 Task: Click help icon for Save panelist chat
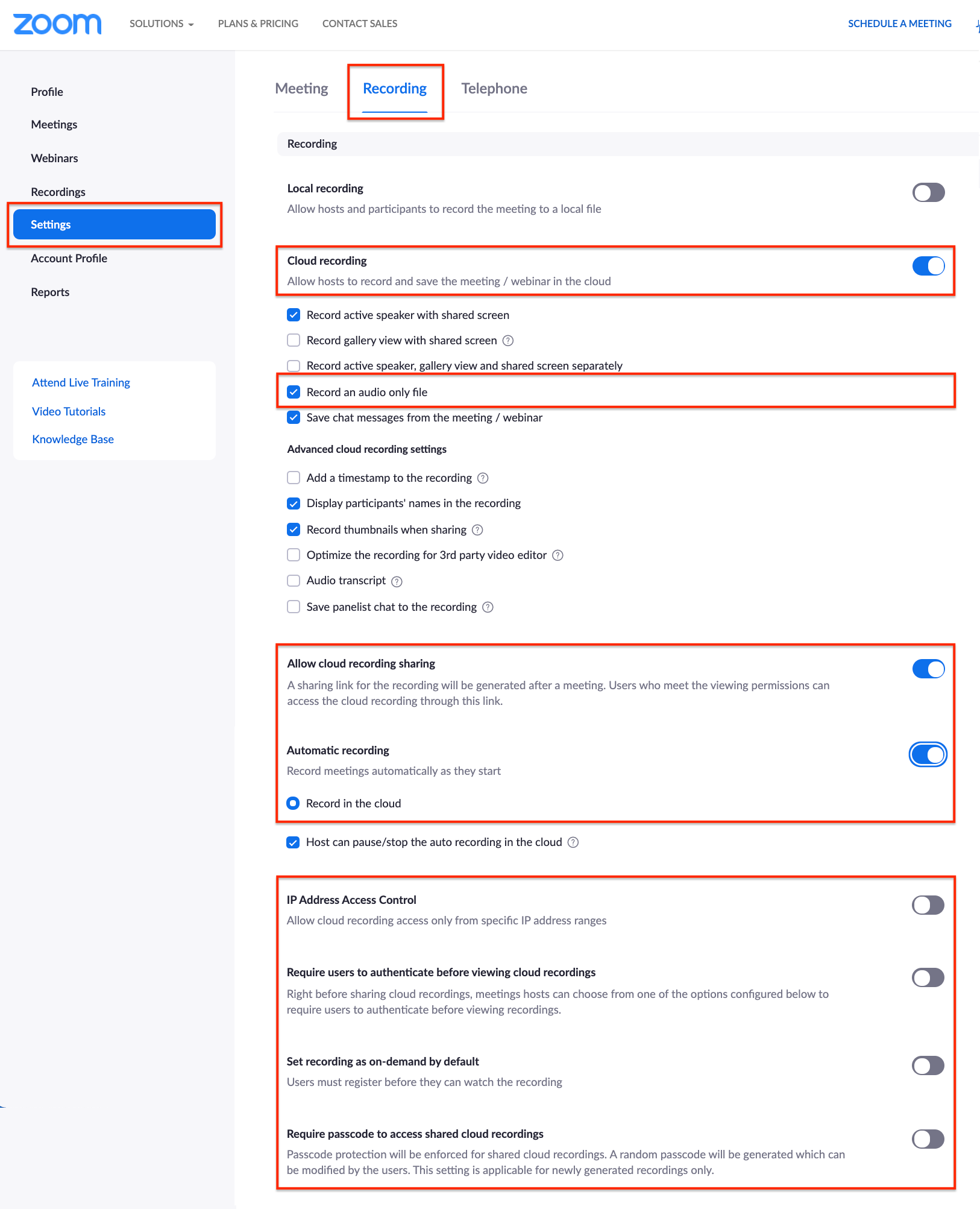pyautogui.click(x=488, y=607)
